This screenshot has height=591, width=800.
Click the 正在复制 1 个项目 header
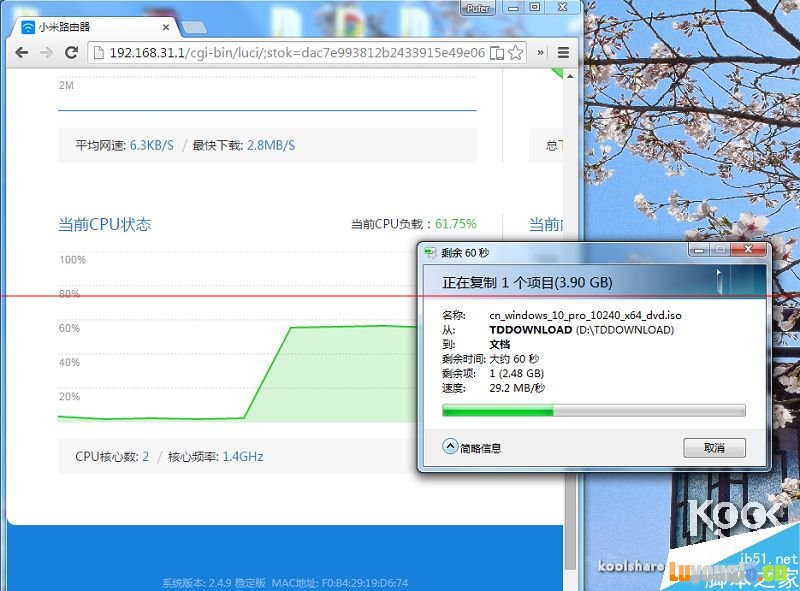tap(527, 282)
